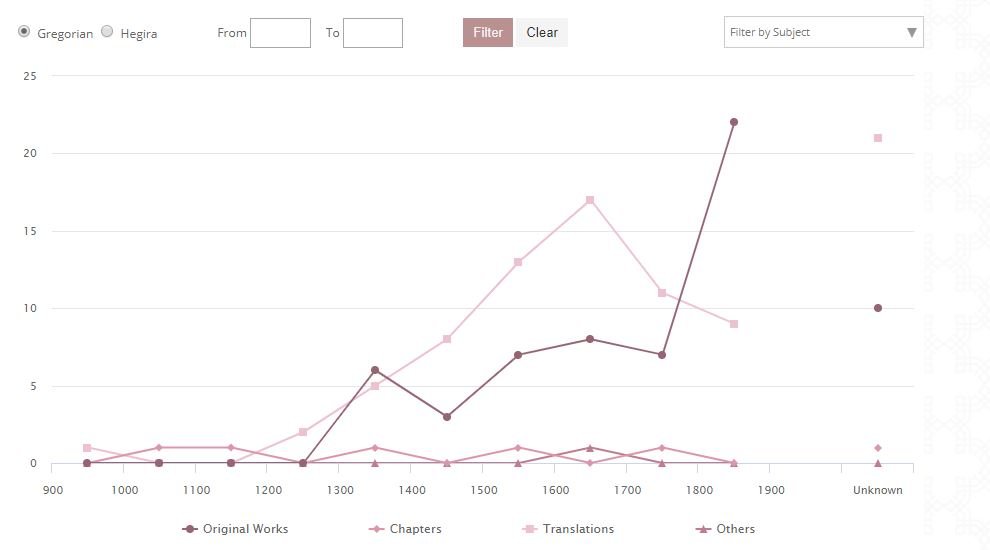Click Translations peak marker at 17
This screenshot has height=550, width=990.
click(x=590, y=200)
